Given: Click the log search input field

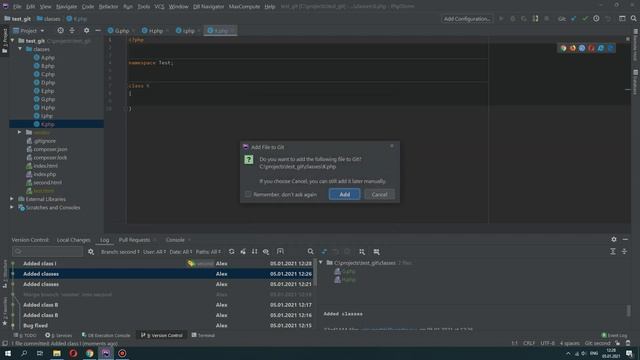Looking at the screenshot, I should click(x=47, y=252).
